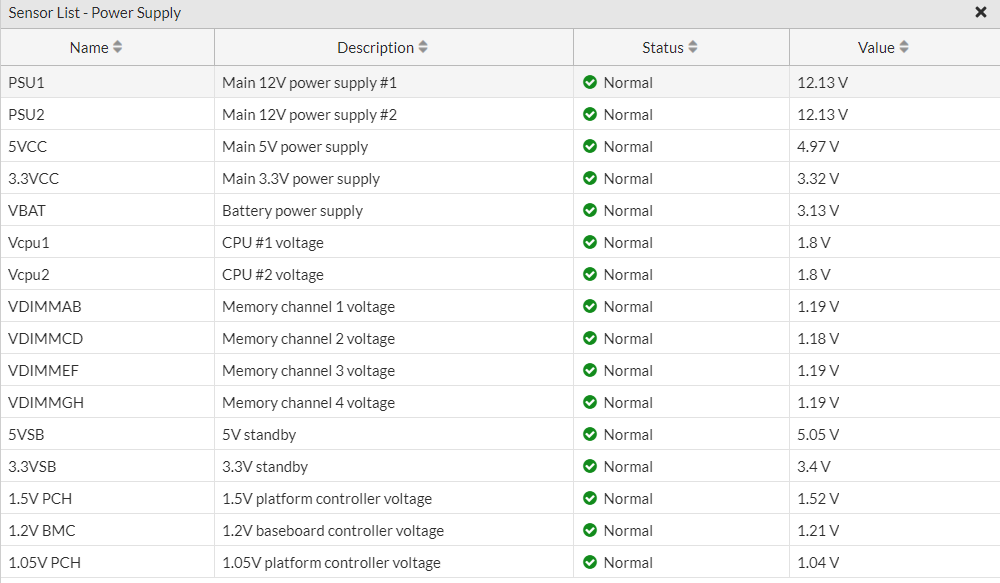The image size is (1000, 583).
Task: Click the sort arrows next to Value
Action: click(x=905, y=47)
